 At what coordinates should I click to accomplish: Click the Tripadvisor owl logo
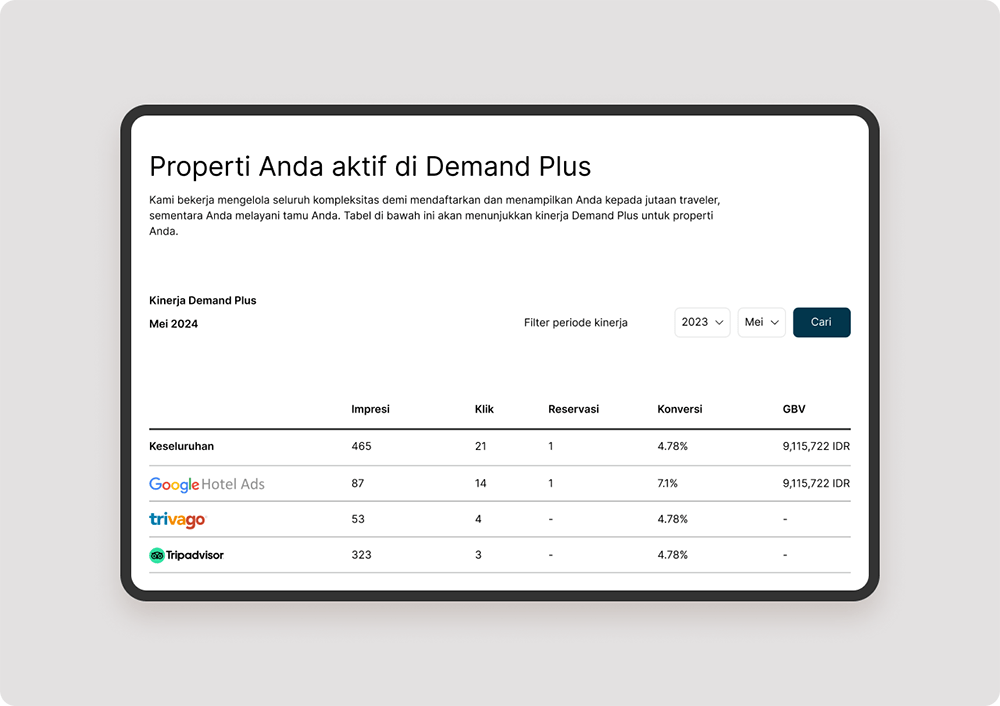tap(157, 555)
